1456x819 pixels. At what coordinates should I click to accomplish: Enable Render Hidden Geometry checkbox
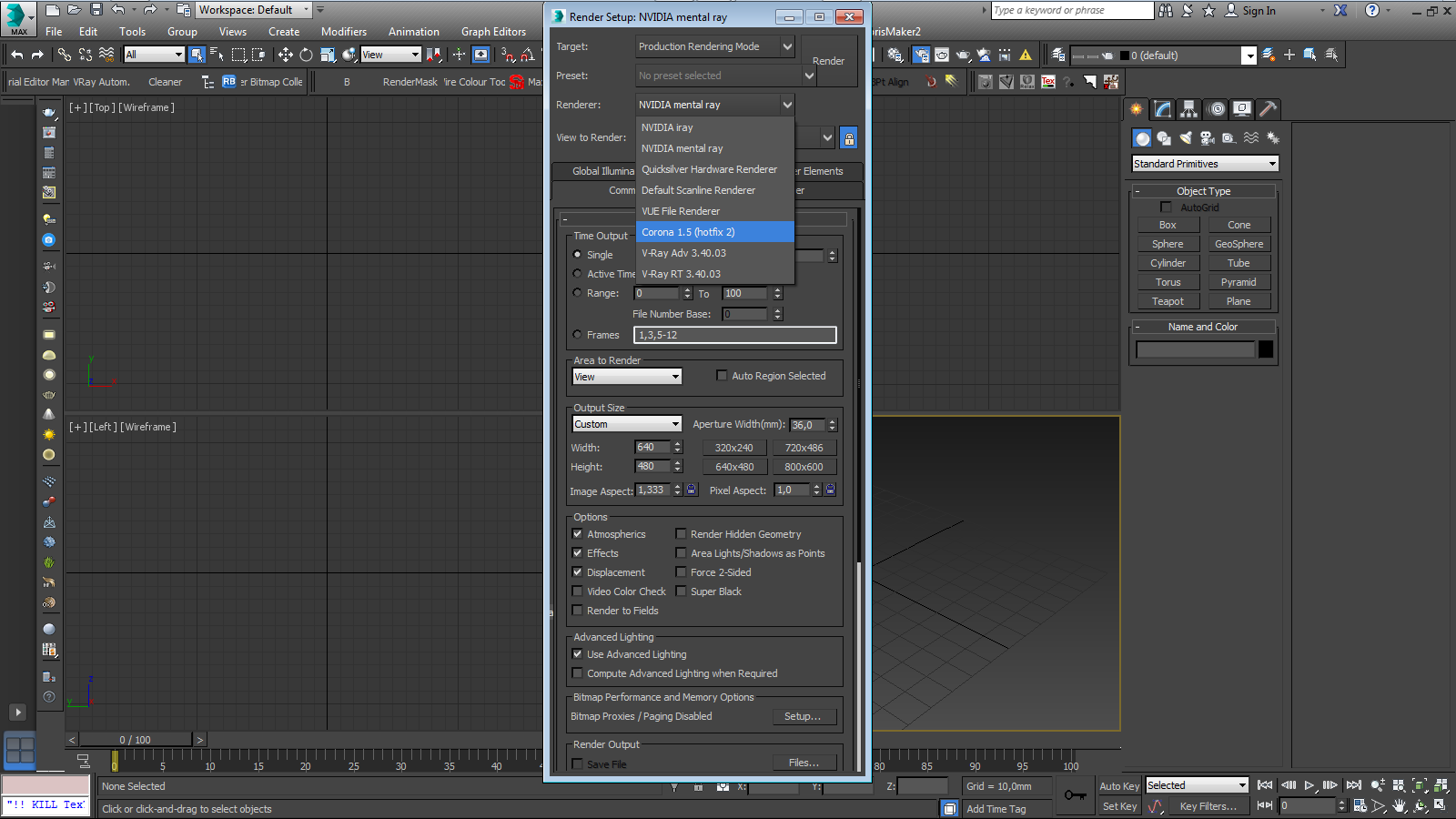pos(681,534)
